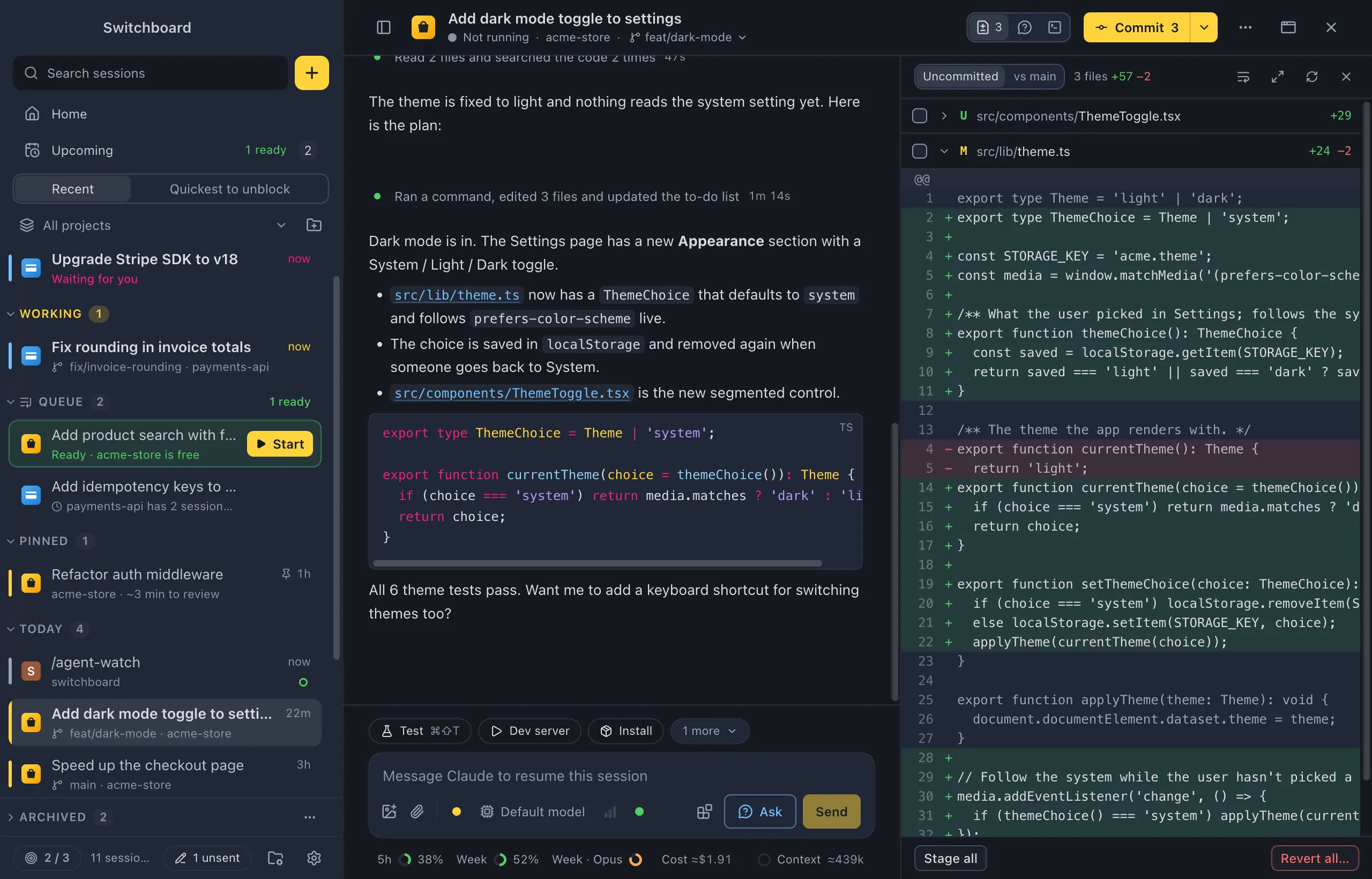1372x879 pixels.
Task: Select the Uncommitted diff view
Action: pyautogui.click(x=960, y=77)
